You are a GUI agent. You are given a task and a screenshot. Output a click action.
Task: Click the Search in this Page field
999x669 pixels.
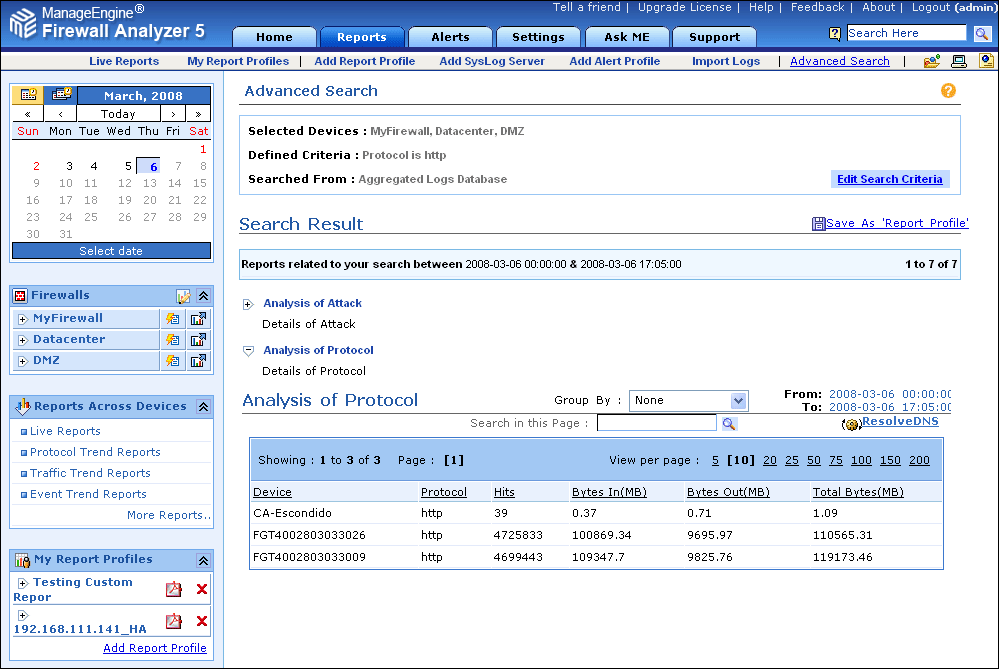tap(656, 424)
